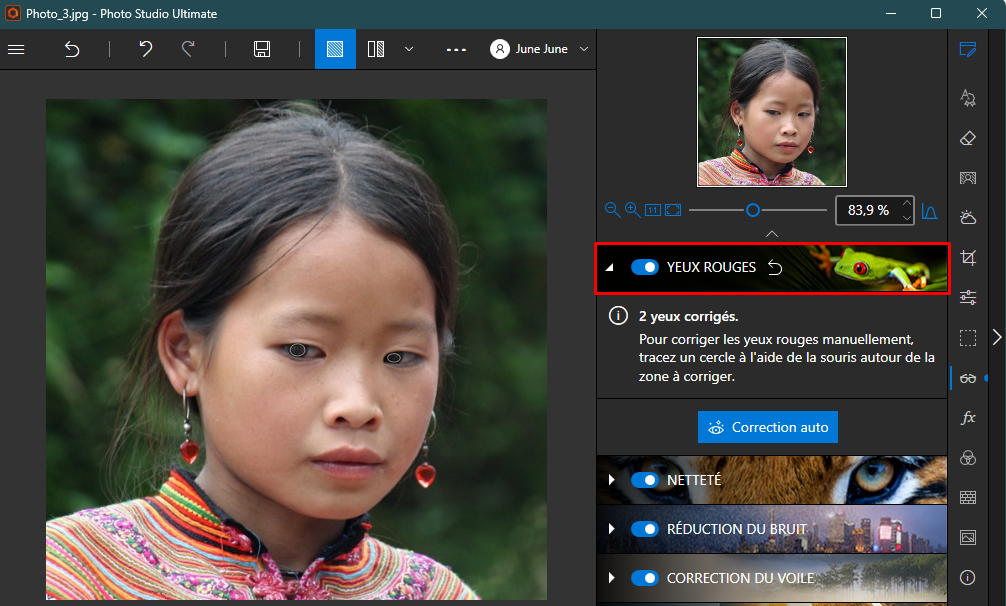Disable the YEUX ROUGES toggle
1006x606 pixels.
(x=645, y=267)
